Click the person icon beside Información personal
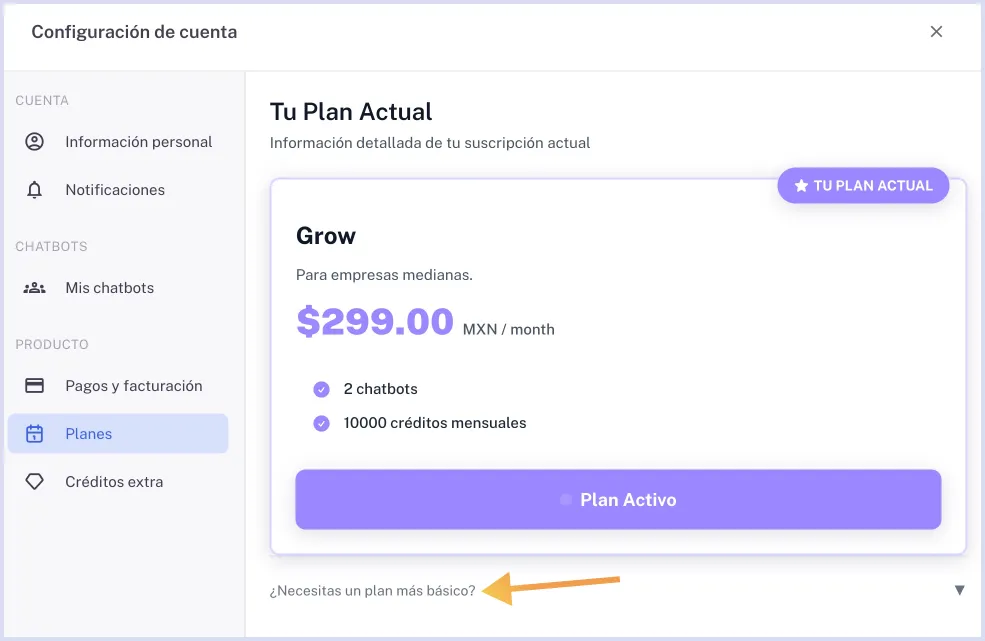985x641 pixels. [x=35, y=142]
